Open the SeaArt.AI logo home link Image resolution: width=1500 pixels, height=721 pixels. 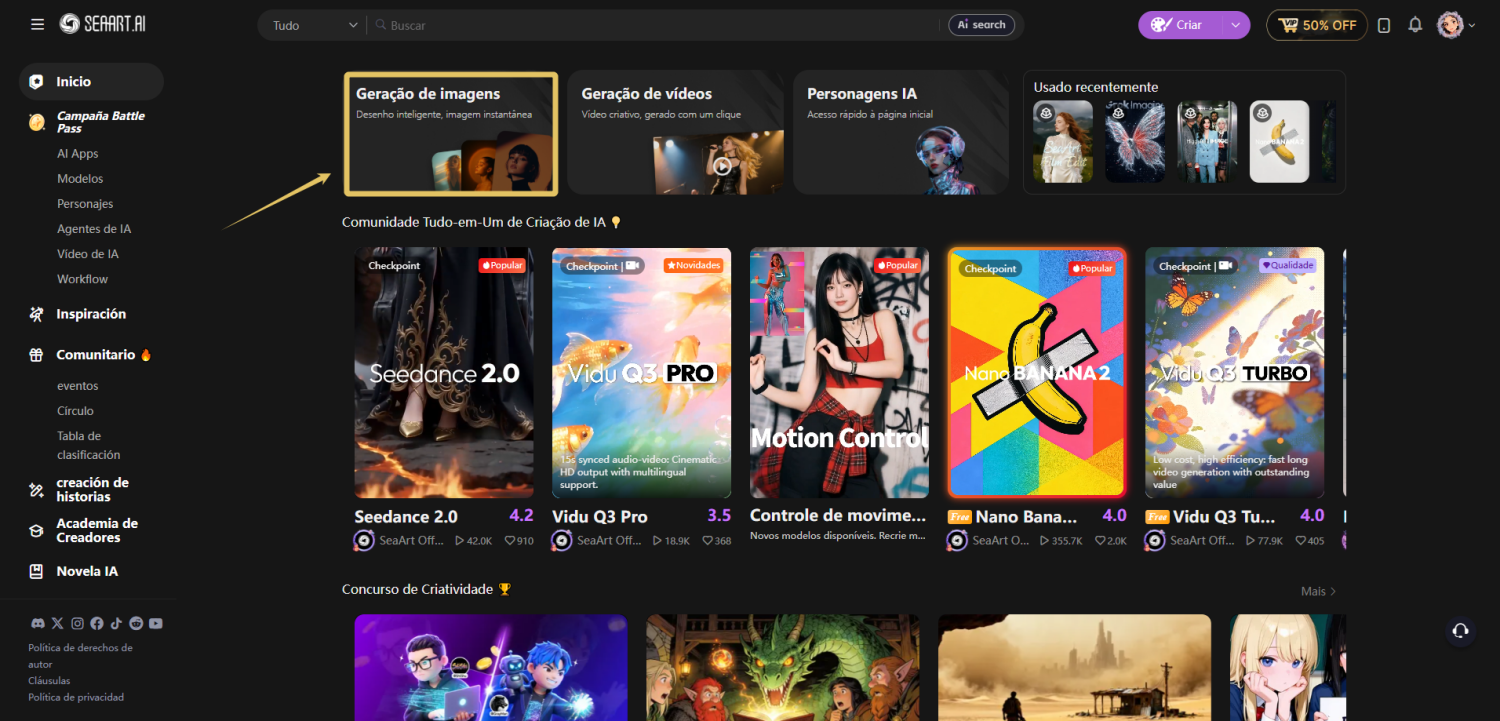102,24
